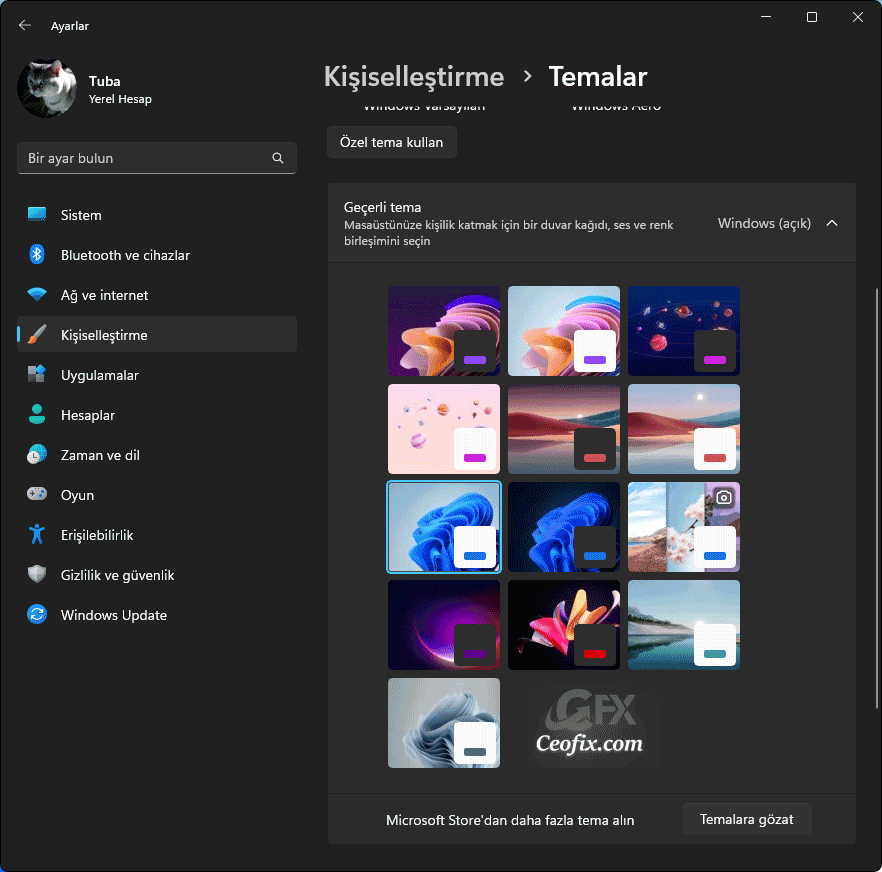Choose the teal lake landscape theme

pos(683,624)
